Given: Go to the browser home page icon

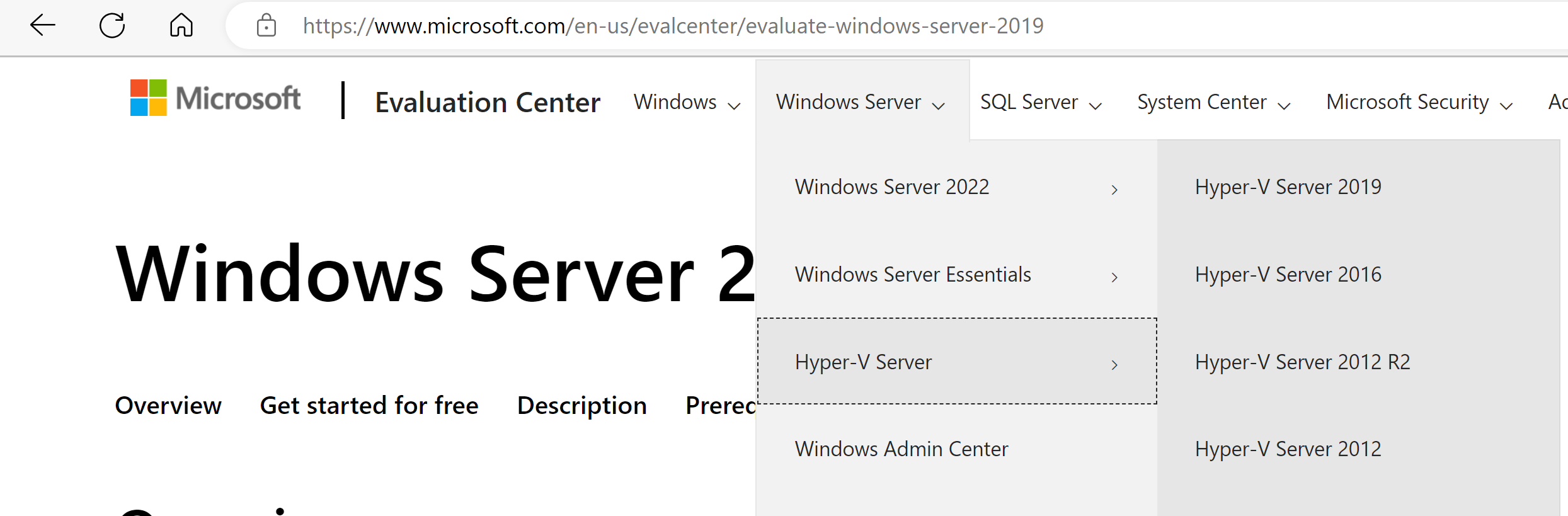Looking at the screenshot, I should click(x=181, y=25).
